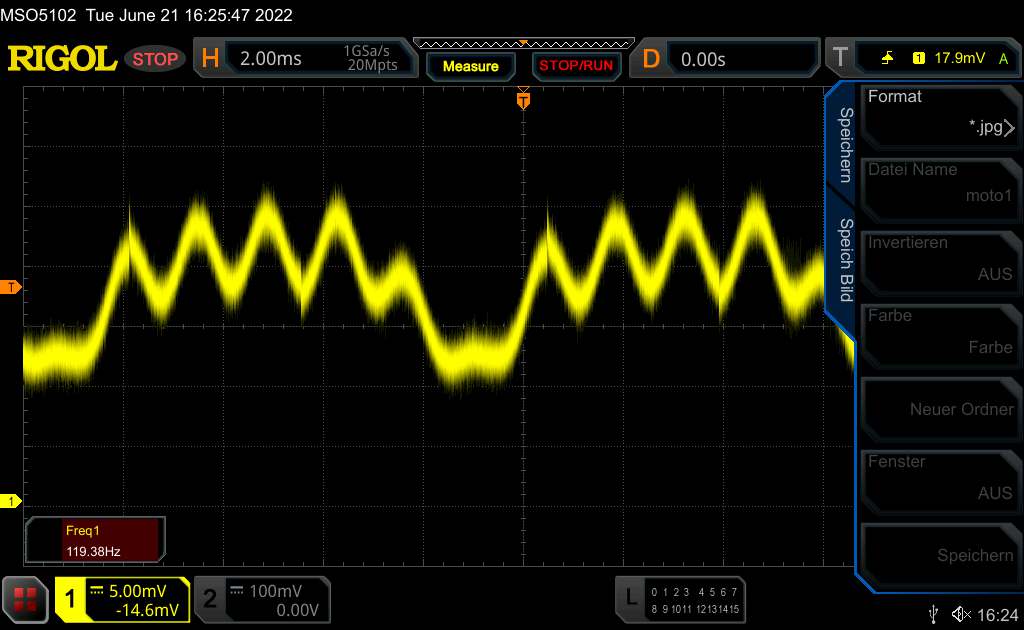Click the Datei Name moto1 field
Viewport: 1024px width, 630px height.
(x=940, y=189)
